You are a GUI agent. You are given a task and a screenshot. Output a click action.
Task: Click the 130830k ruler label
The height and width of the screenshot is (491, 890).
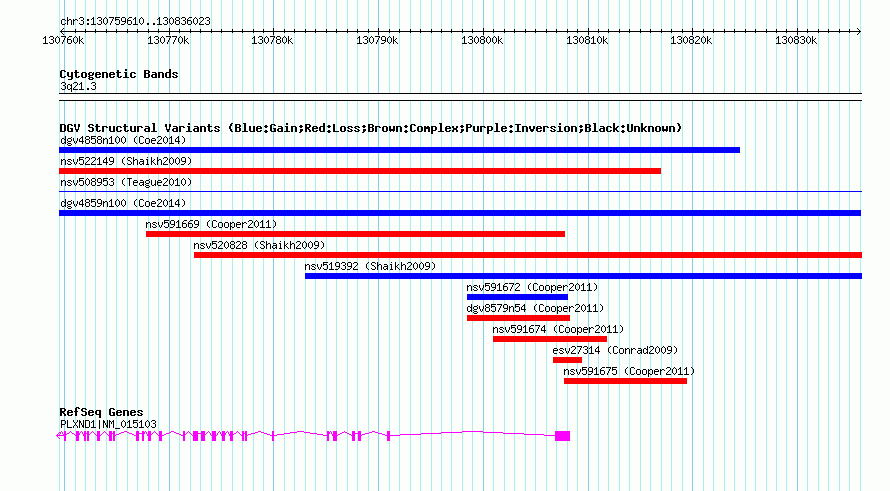(796, 40)
